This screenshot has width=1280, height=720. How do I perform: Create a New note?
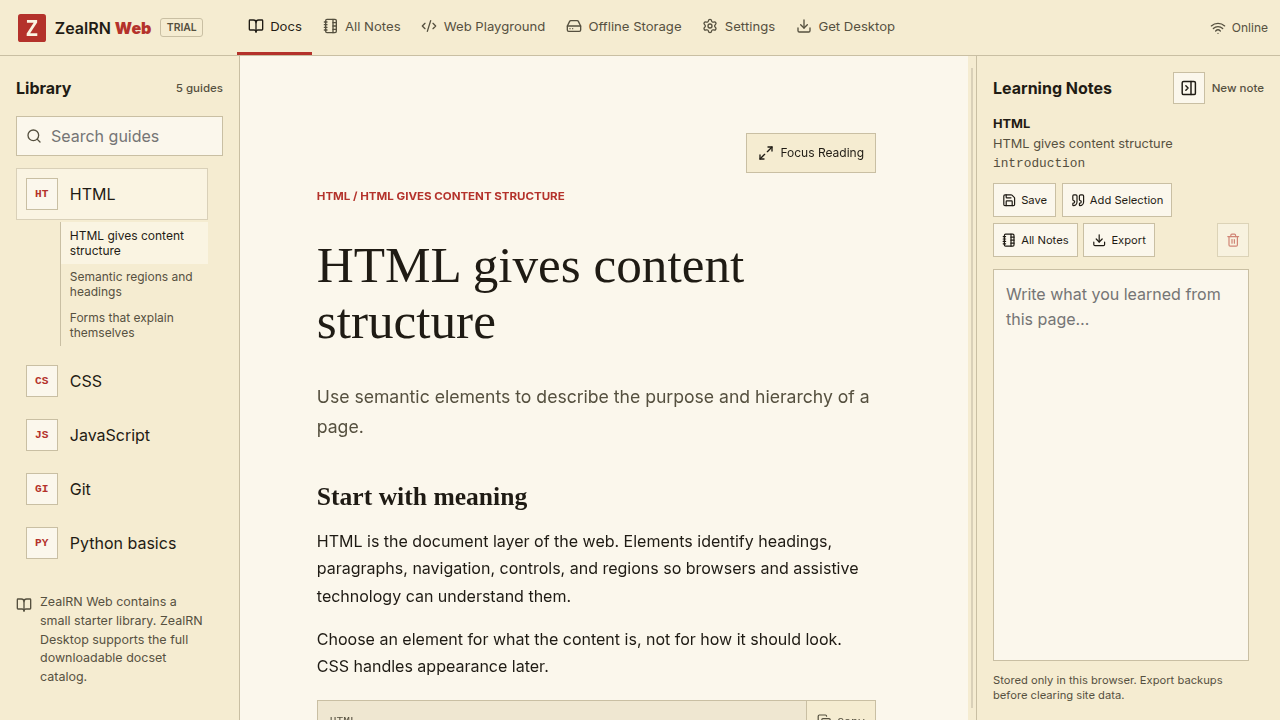(x=1238, y=88)
